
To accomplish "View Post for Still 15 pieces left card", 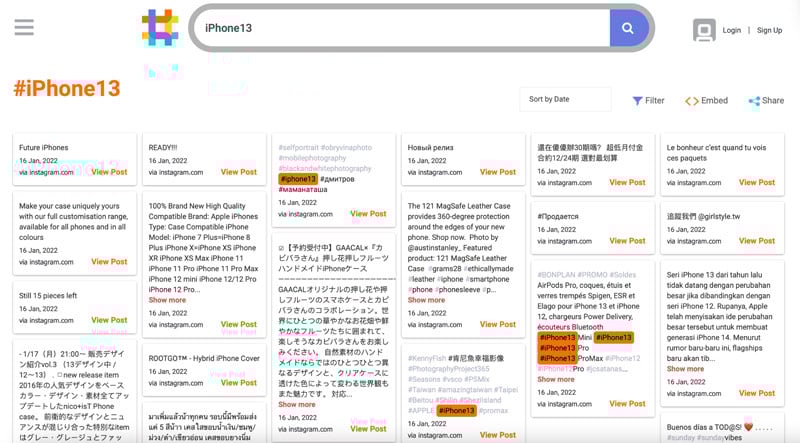I will click(109, 320).
